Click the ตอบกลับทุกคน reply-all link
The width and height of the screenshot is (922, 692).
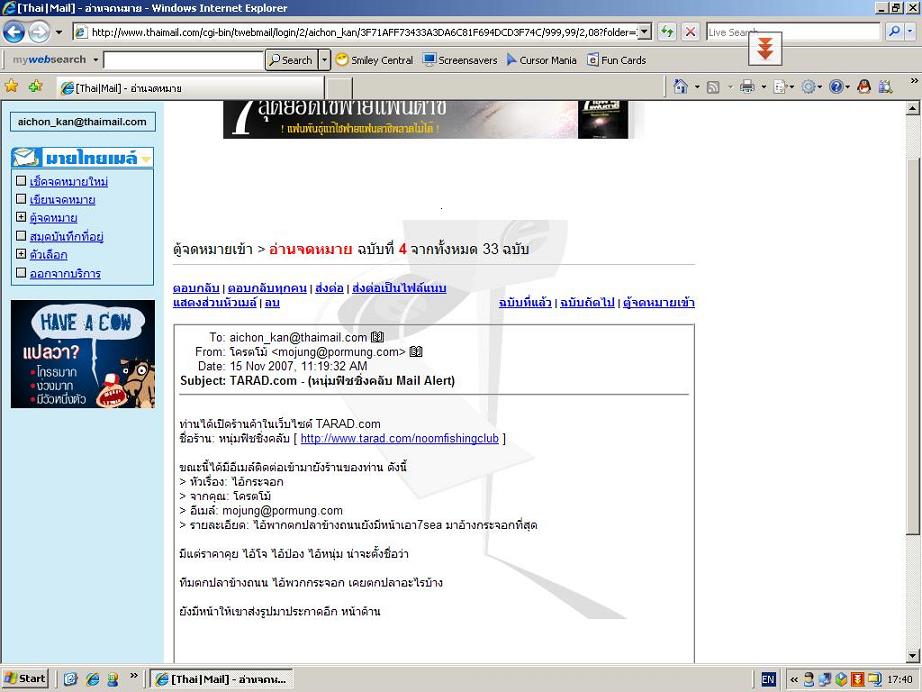[x=267, y=288]
